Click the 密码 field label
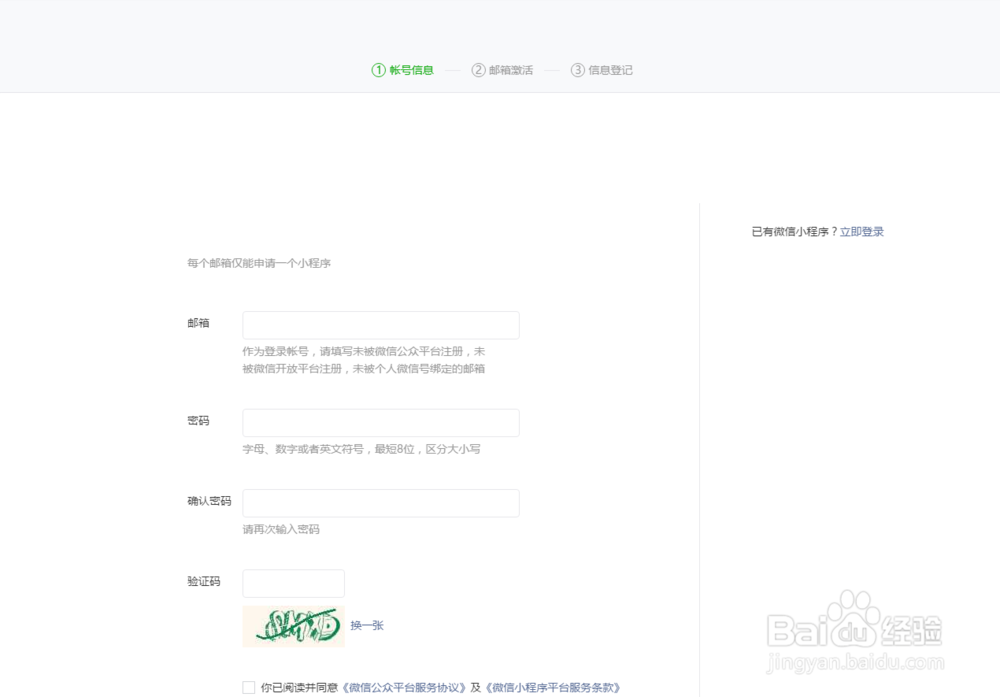The image size is (1000, 697). [x=198, y=420]
